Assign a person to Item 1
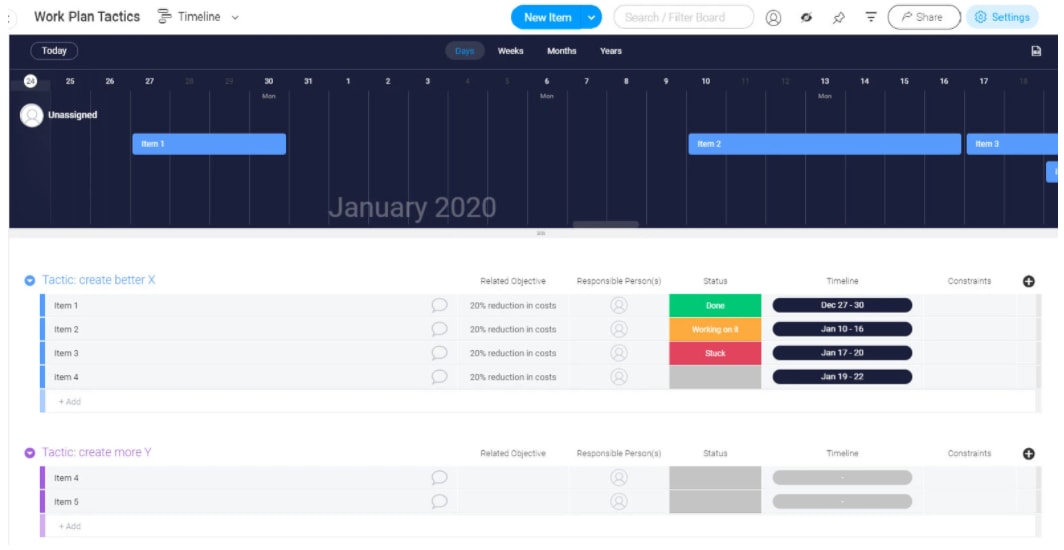The height and width of the screenshot is (550, 1064). click(x=619, y=305)
